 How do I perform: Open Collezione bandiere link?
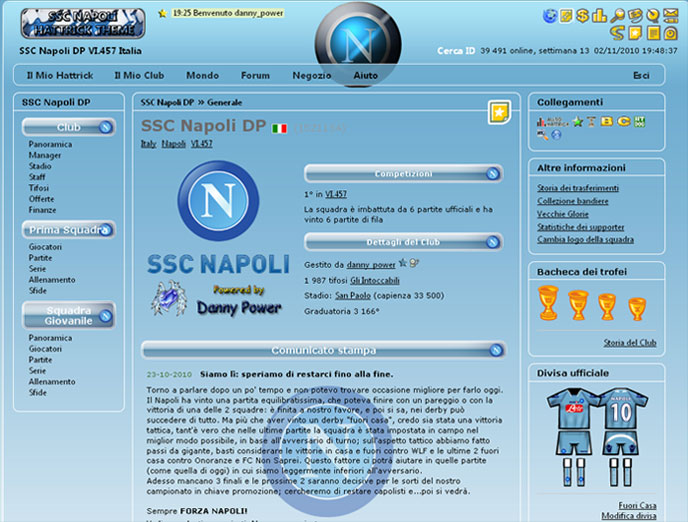tap(573, 201)
